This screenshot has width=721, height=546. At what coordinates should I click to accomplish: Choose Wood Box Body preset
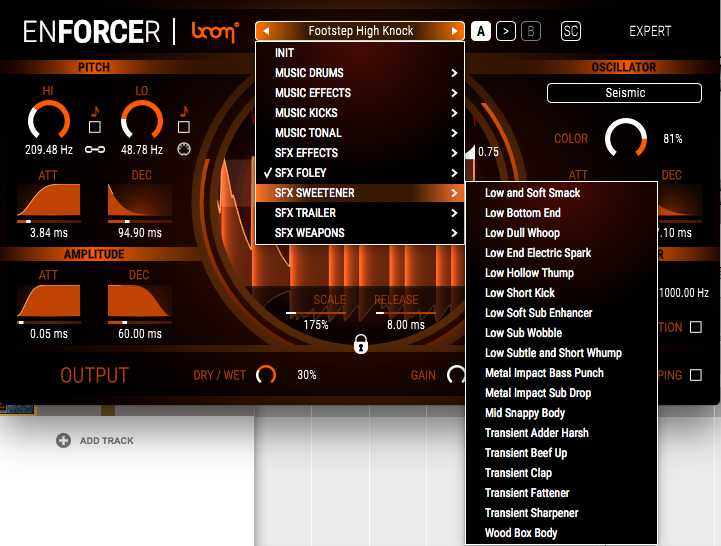click(561, 533)
